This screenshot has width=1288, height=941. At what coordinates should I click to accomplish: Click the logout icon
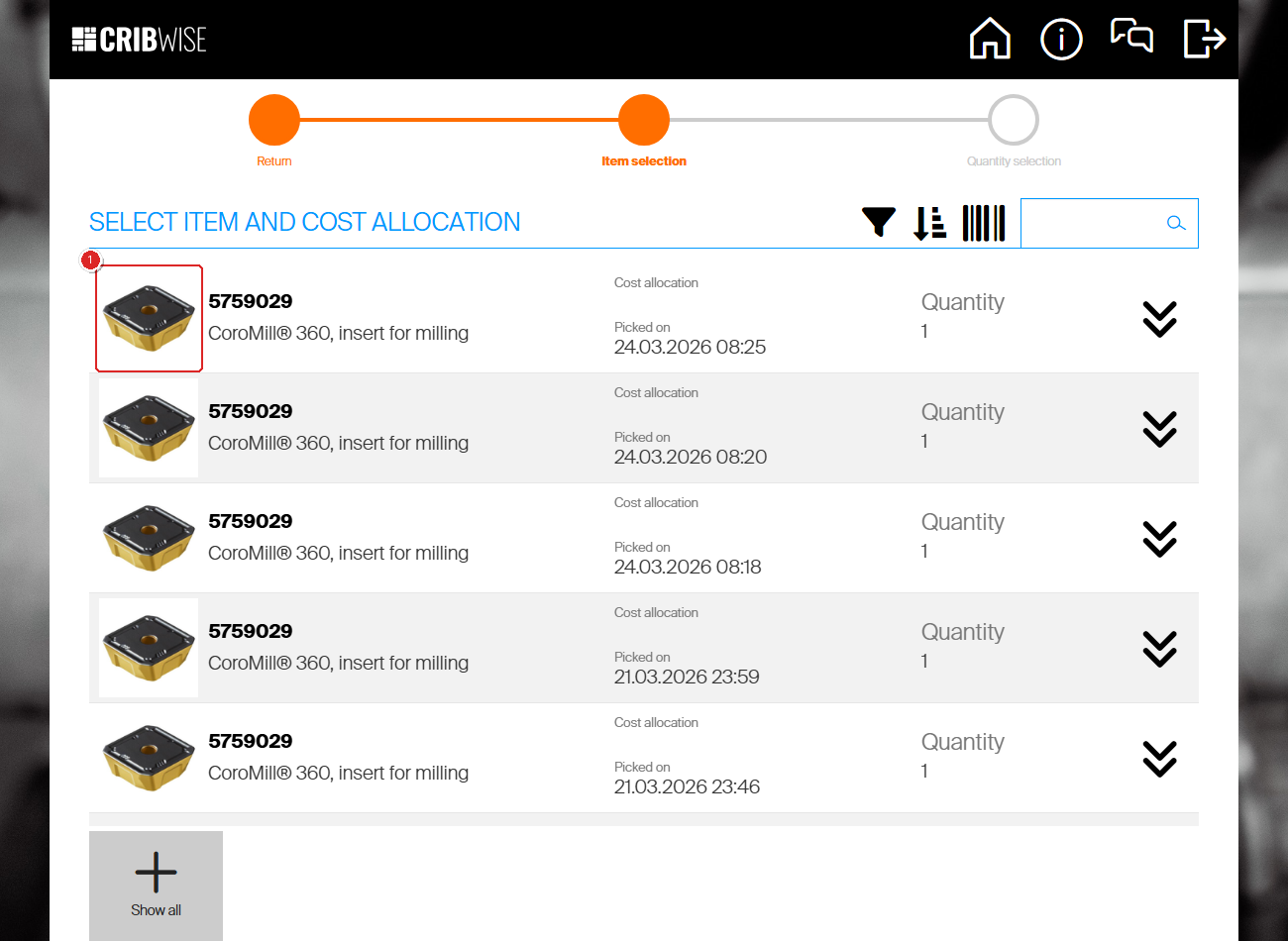point(1205,40)
